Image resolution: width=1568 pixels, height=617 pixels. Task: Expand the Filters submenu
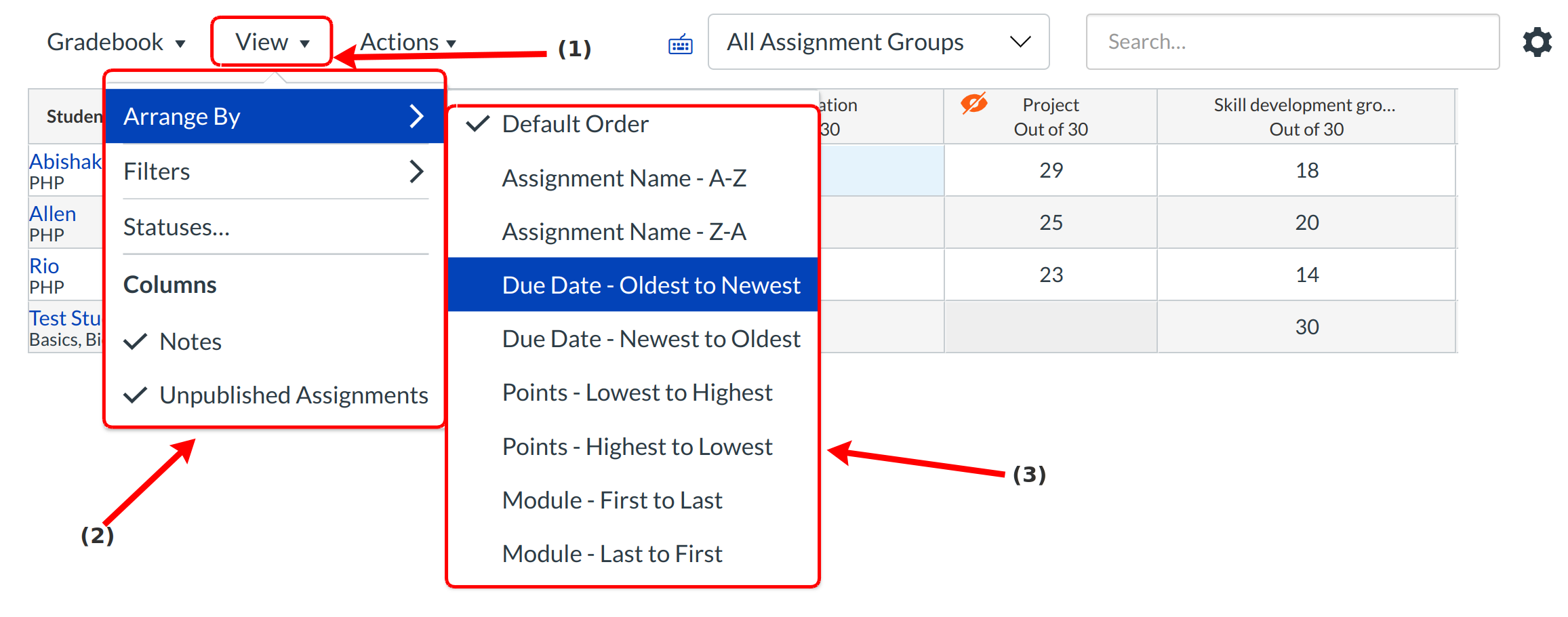[x=275, y=172]
